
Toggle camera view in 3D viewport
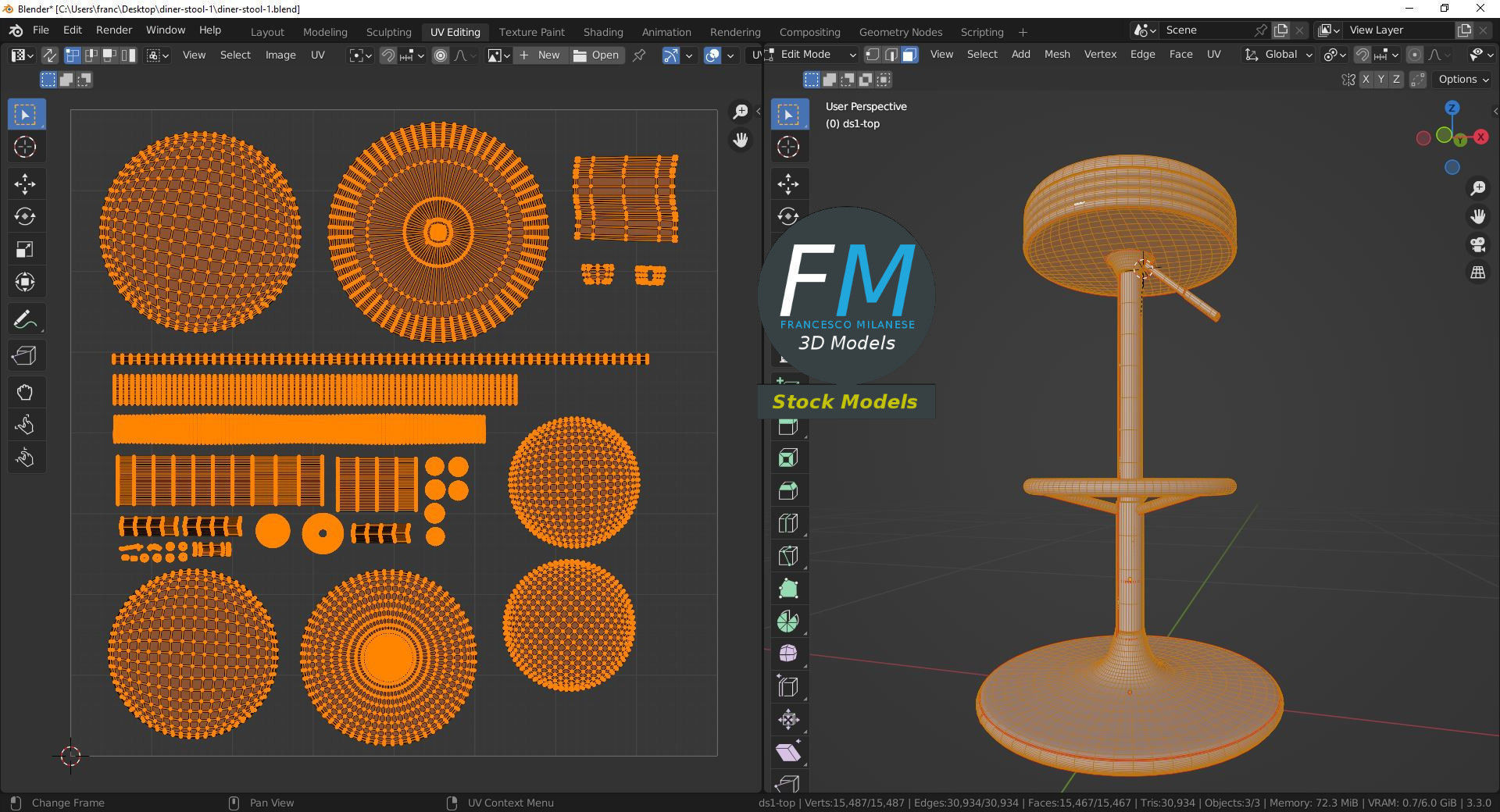[1478, 244]
